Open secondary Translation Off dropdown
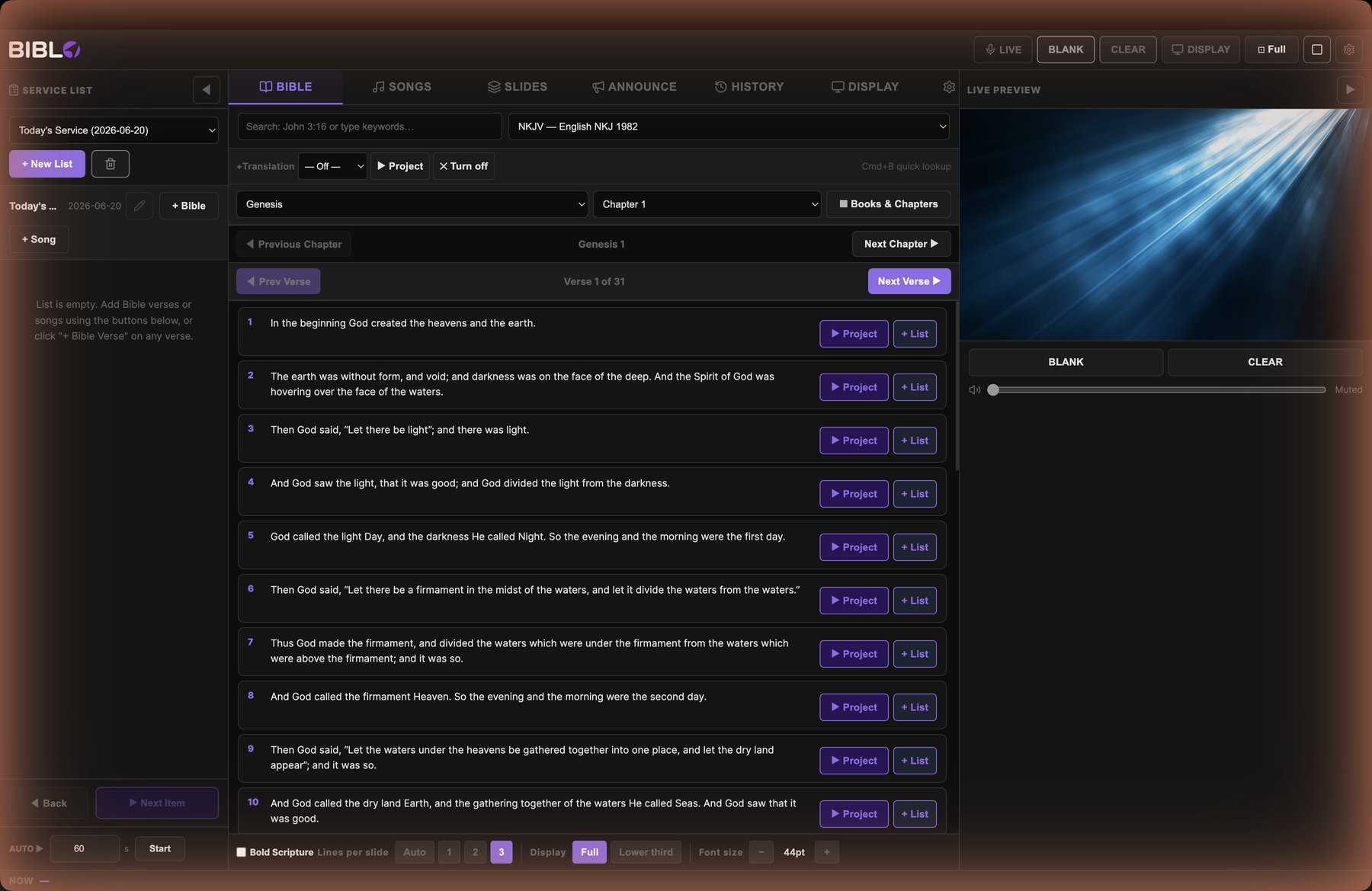Screen dimensions: 1372x891 tap(332, 166)
